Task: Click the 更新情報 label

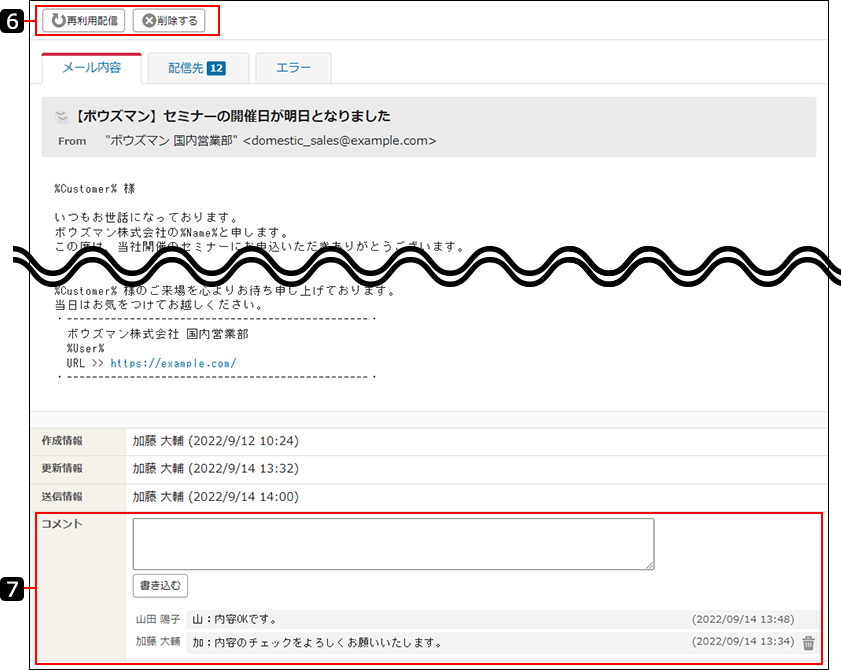Action: [x=62, y=468]
